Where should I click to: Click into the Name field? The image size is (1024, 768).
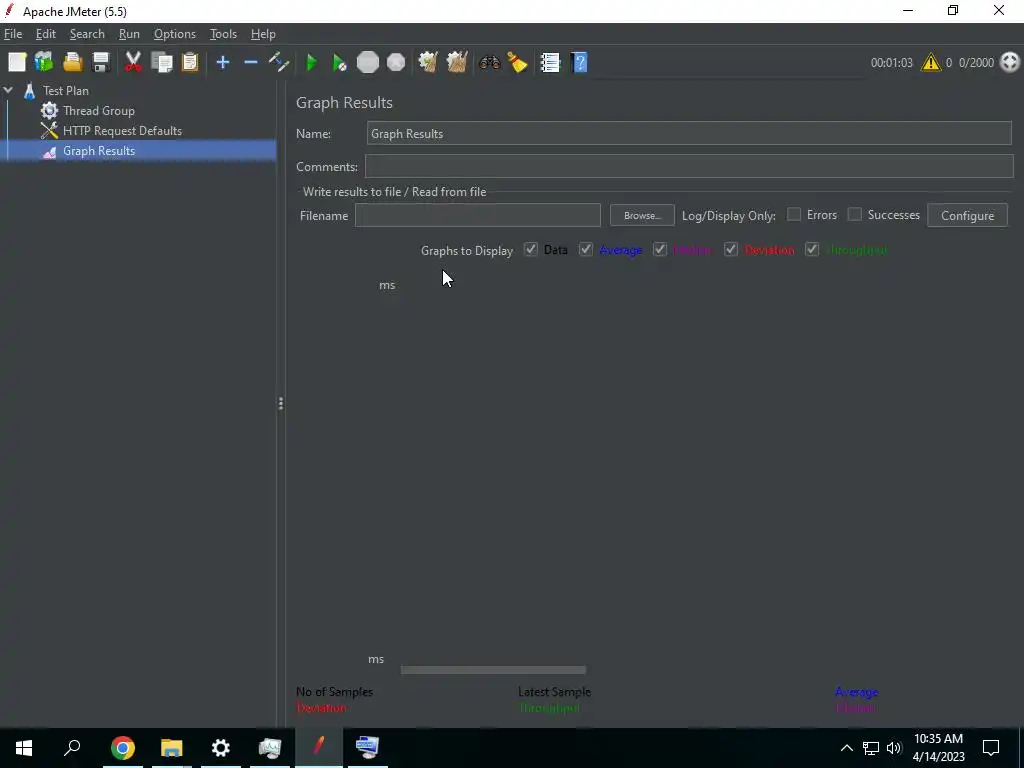pyautogui.click(x=689, y=133)
